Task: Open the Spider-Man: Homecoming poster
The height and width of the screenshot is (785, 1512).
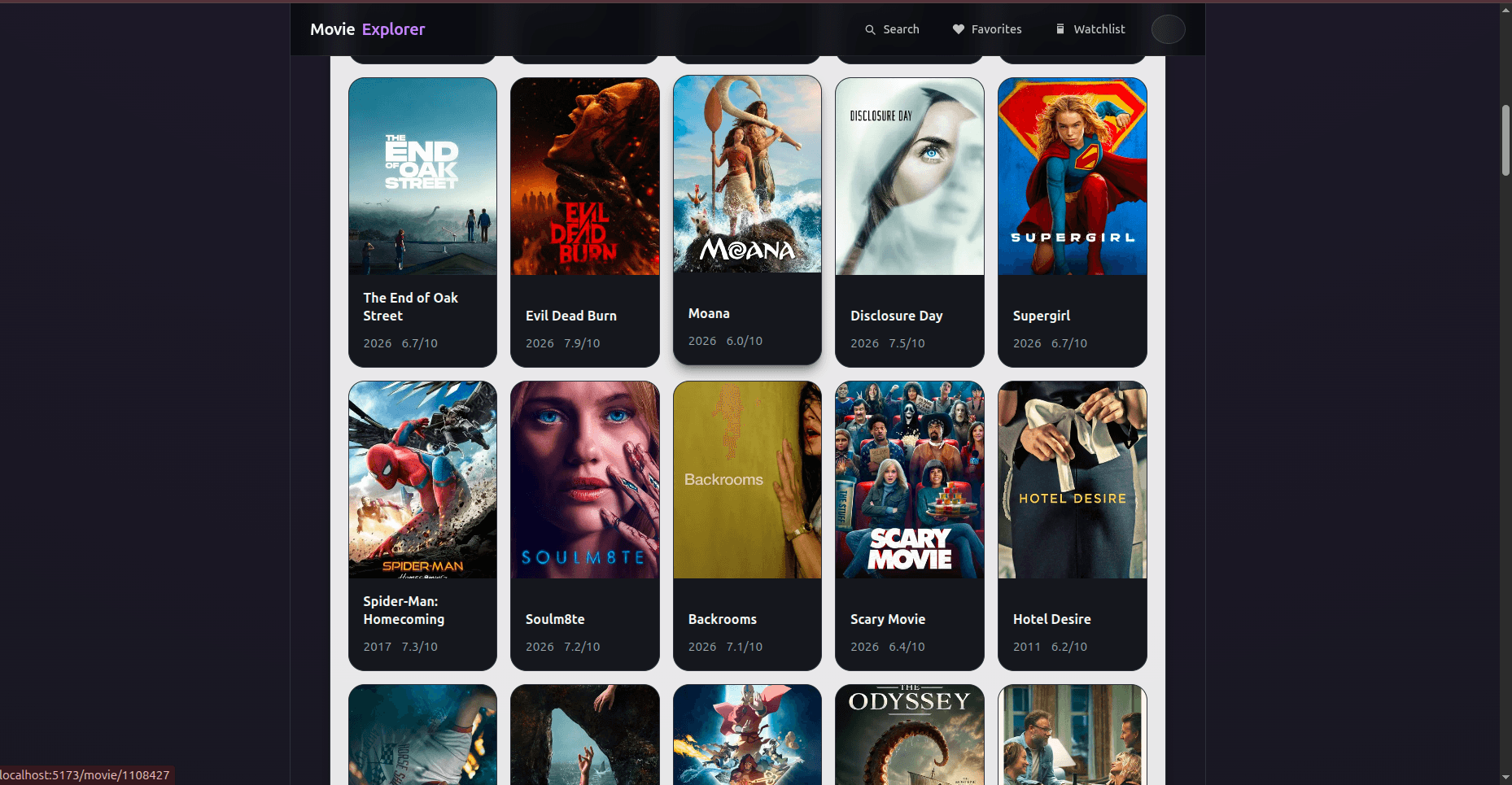Action: (x=422, y=480)
